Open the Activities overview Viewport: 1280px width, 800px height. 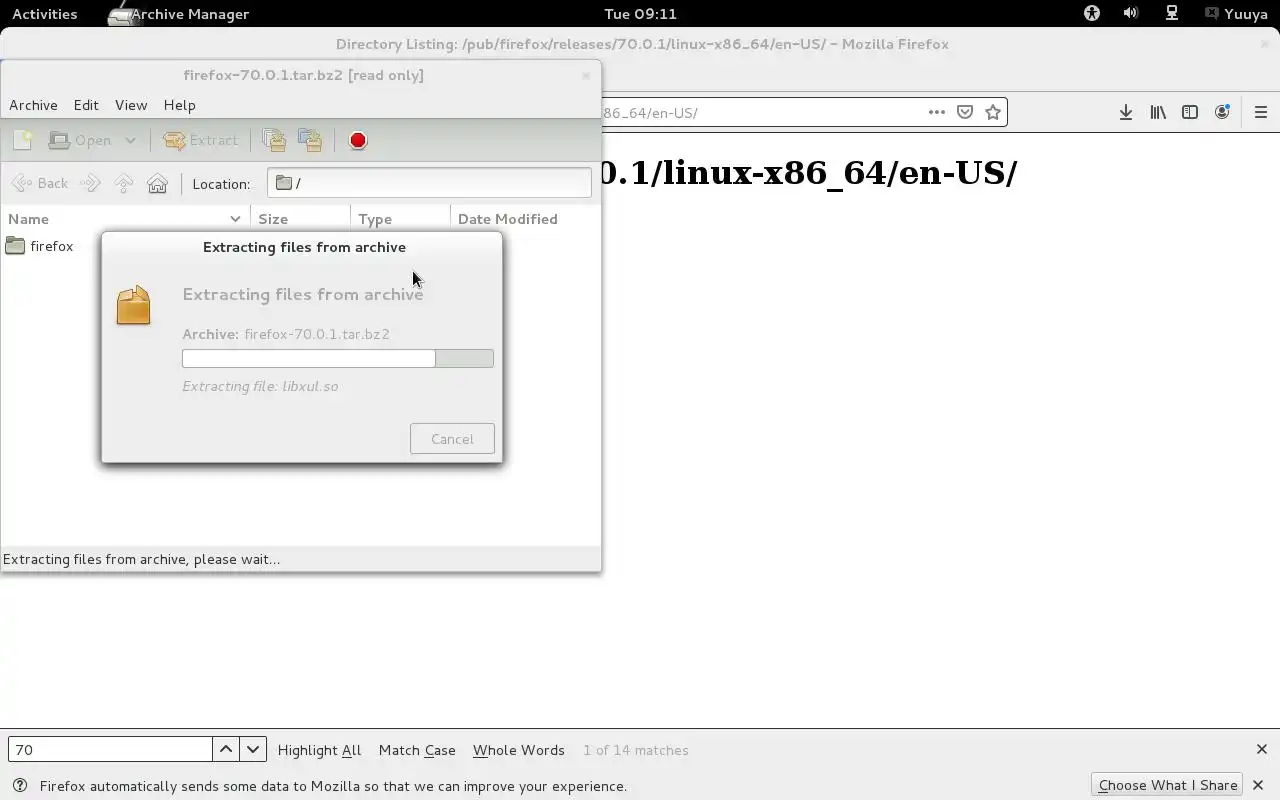[x=44, y=14]
